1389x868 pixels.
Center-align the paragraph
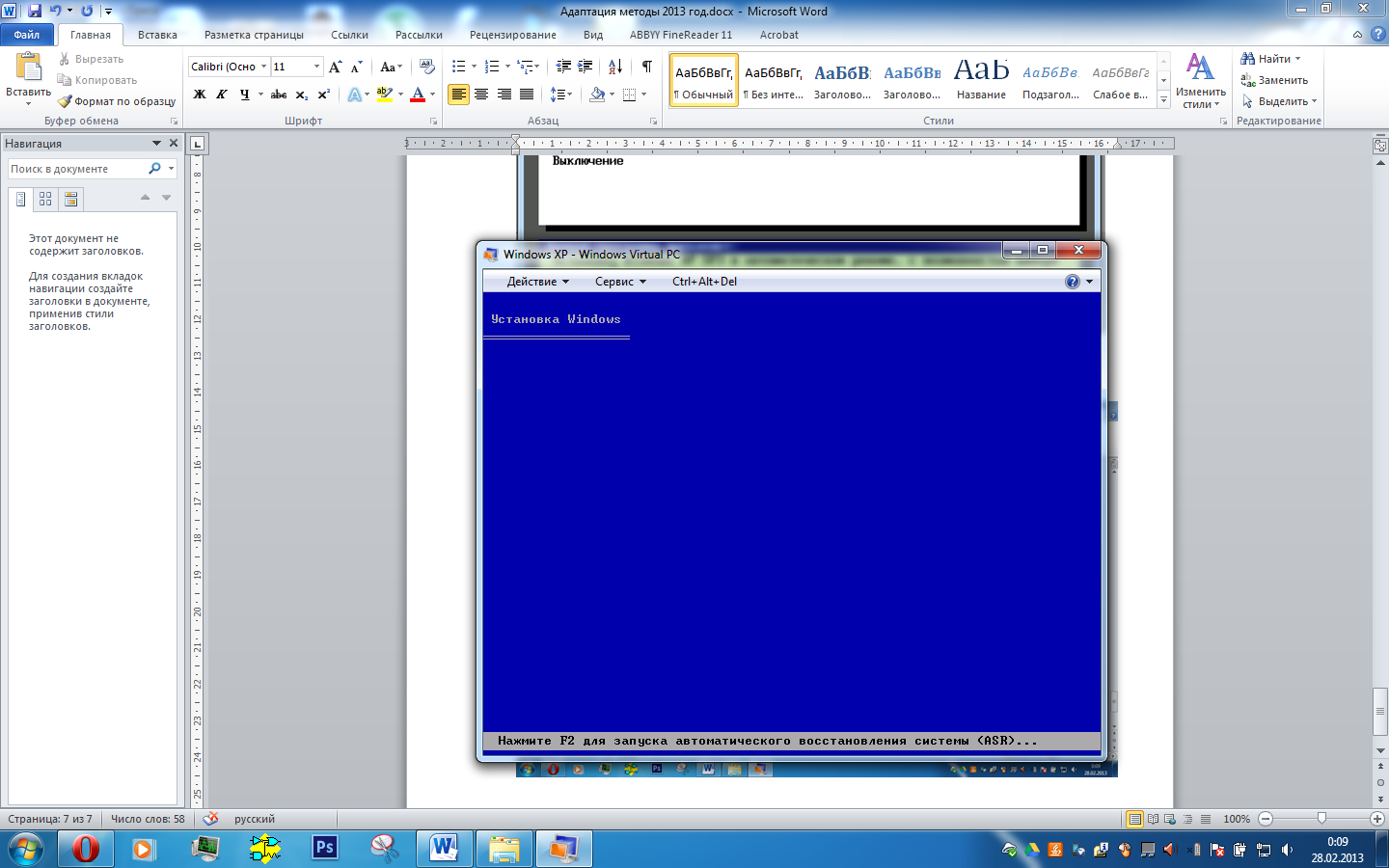click(x=481, y=95)
